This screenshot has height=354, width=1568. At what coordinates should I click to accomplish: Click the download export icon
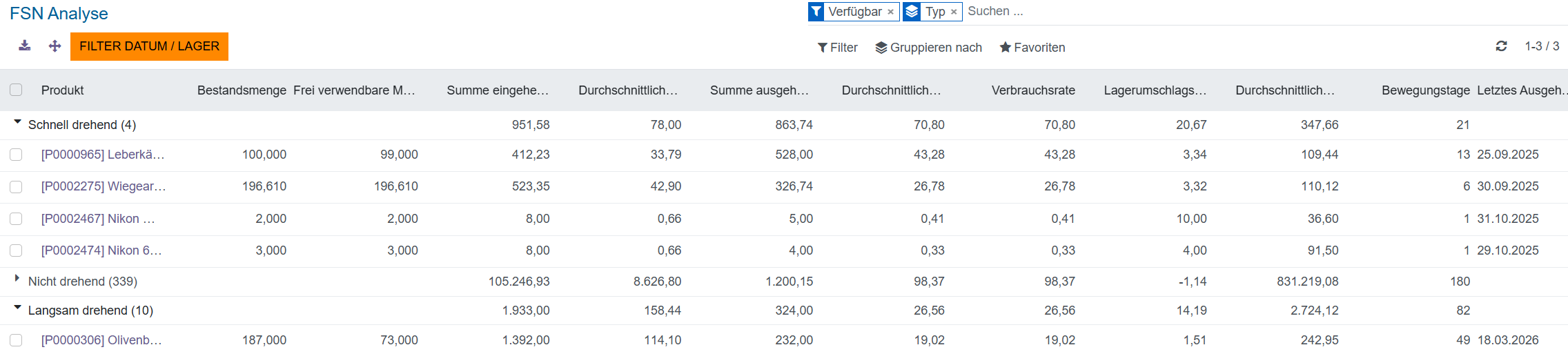(x=25, y=46)
